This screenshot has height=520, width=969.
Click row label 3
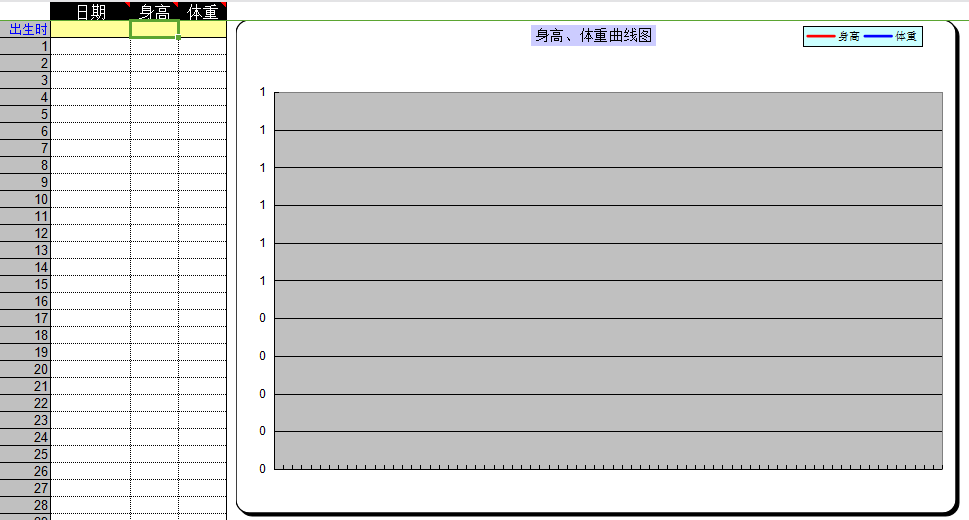click(25, 80)
